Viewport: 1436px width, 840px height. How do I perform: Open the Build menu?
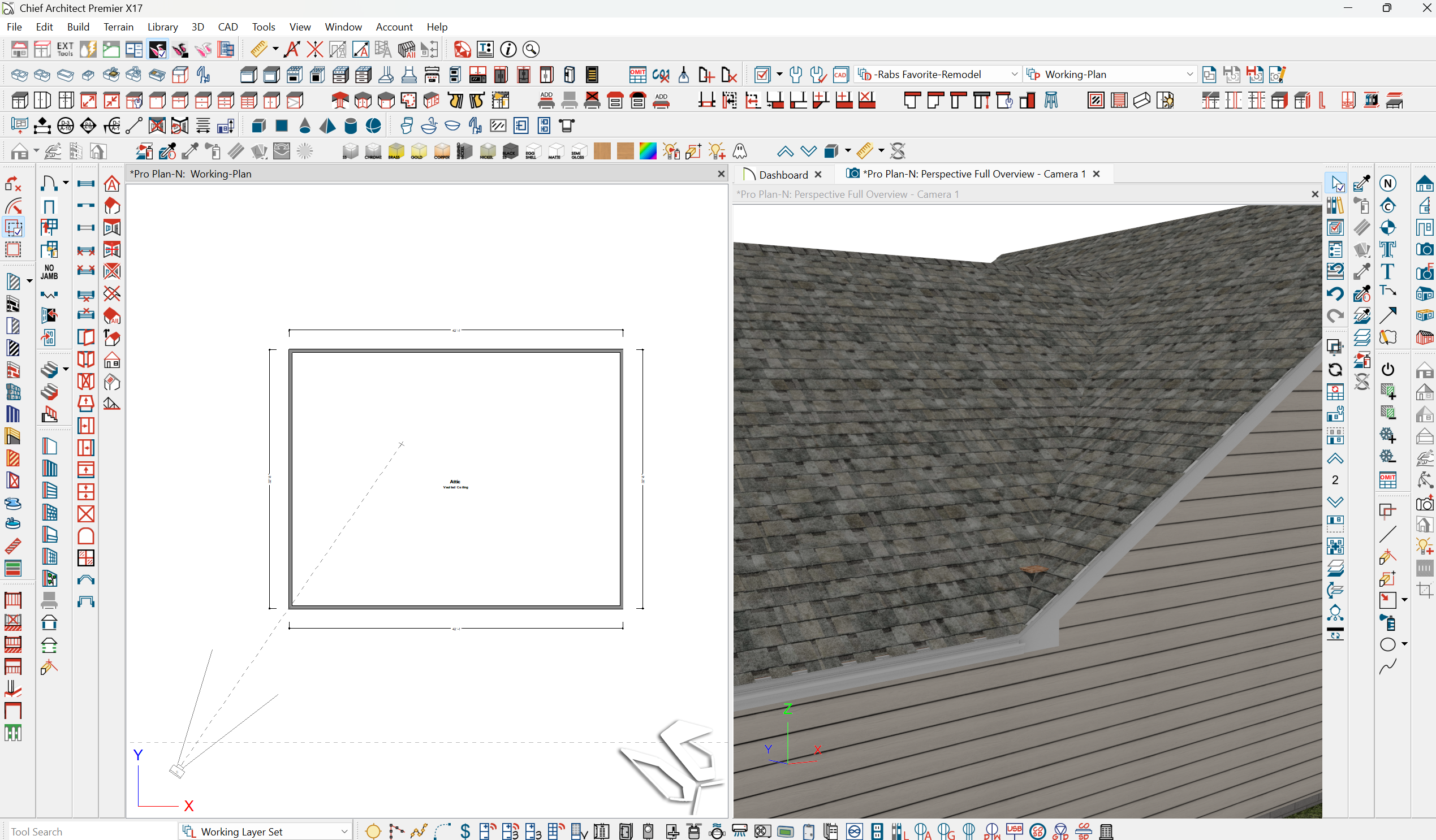[78, 27]
